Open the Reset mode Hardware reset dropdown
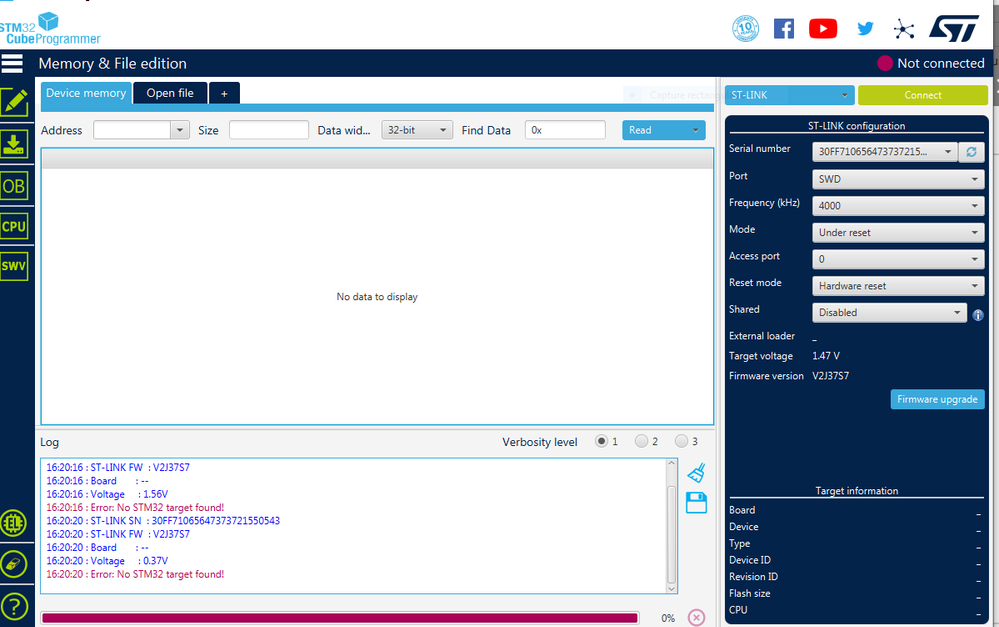This screenshot has width=999, height=627. tap(898, 286)
